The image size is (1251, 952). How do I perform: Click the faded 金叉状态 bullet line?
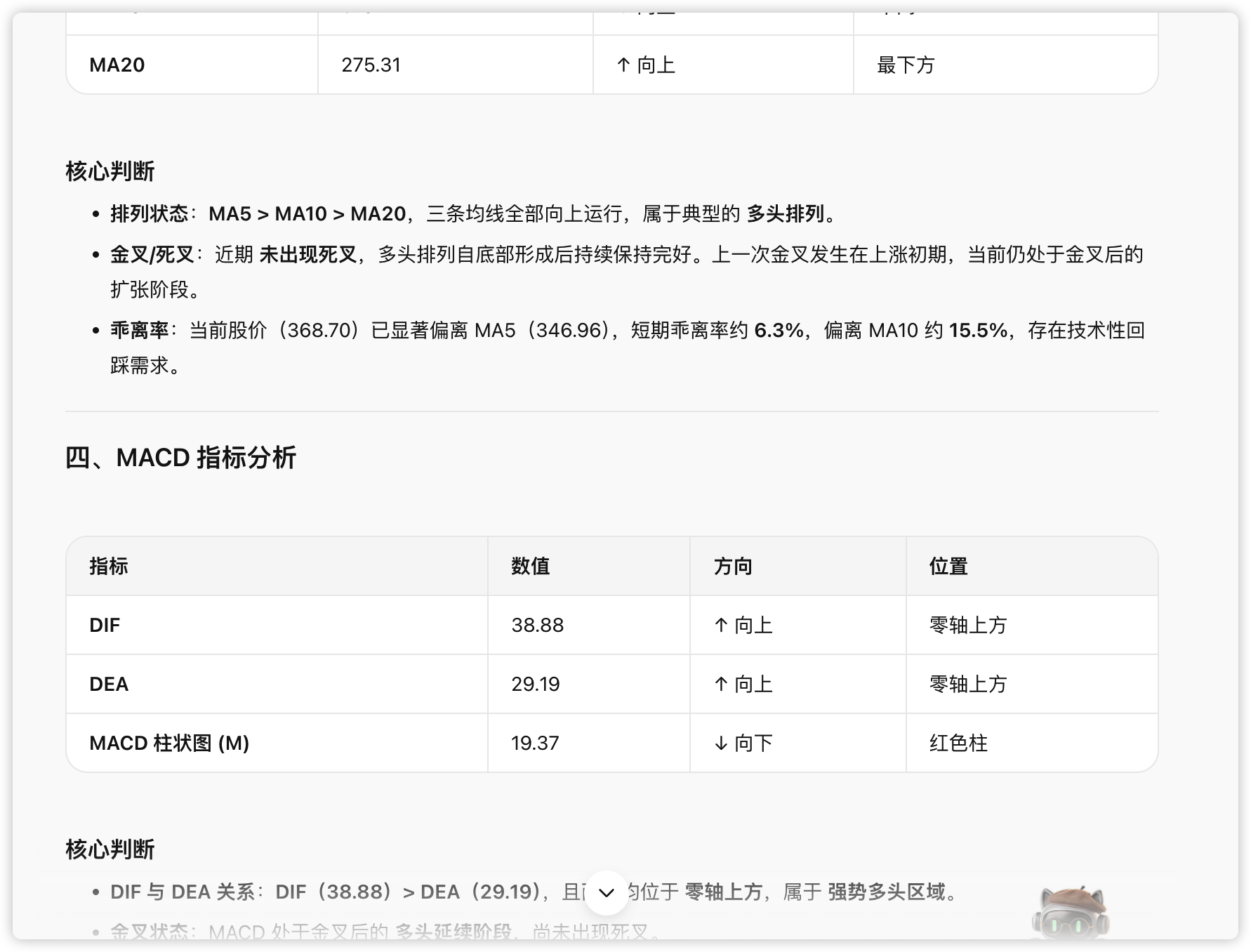point(386,932)
